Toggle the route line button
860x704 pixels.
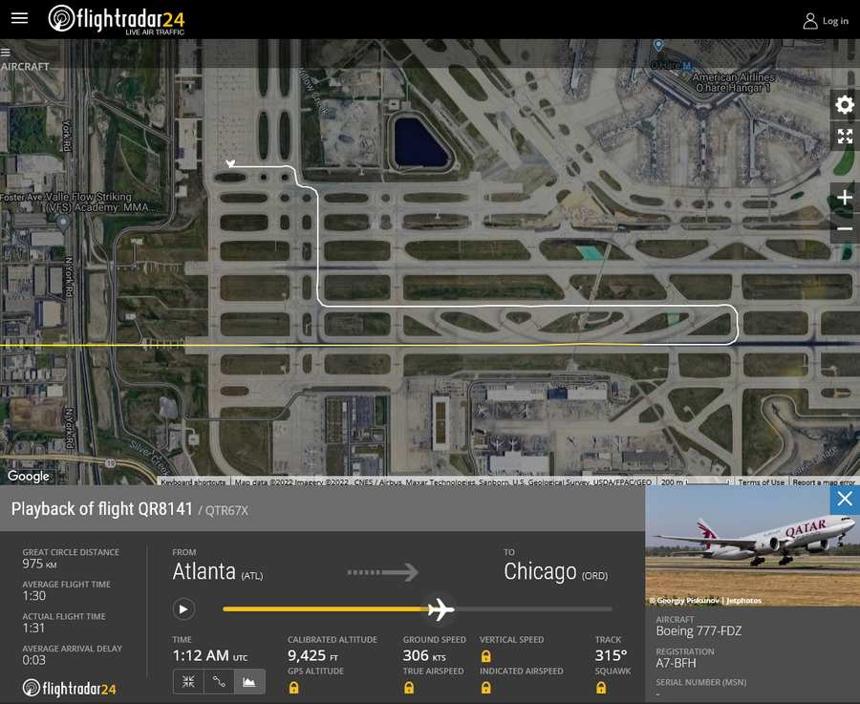tap(219, 682)
